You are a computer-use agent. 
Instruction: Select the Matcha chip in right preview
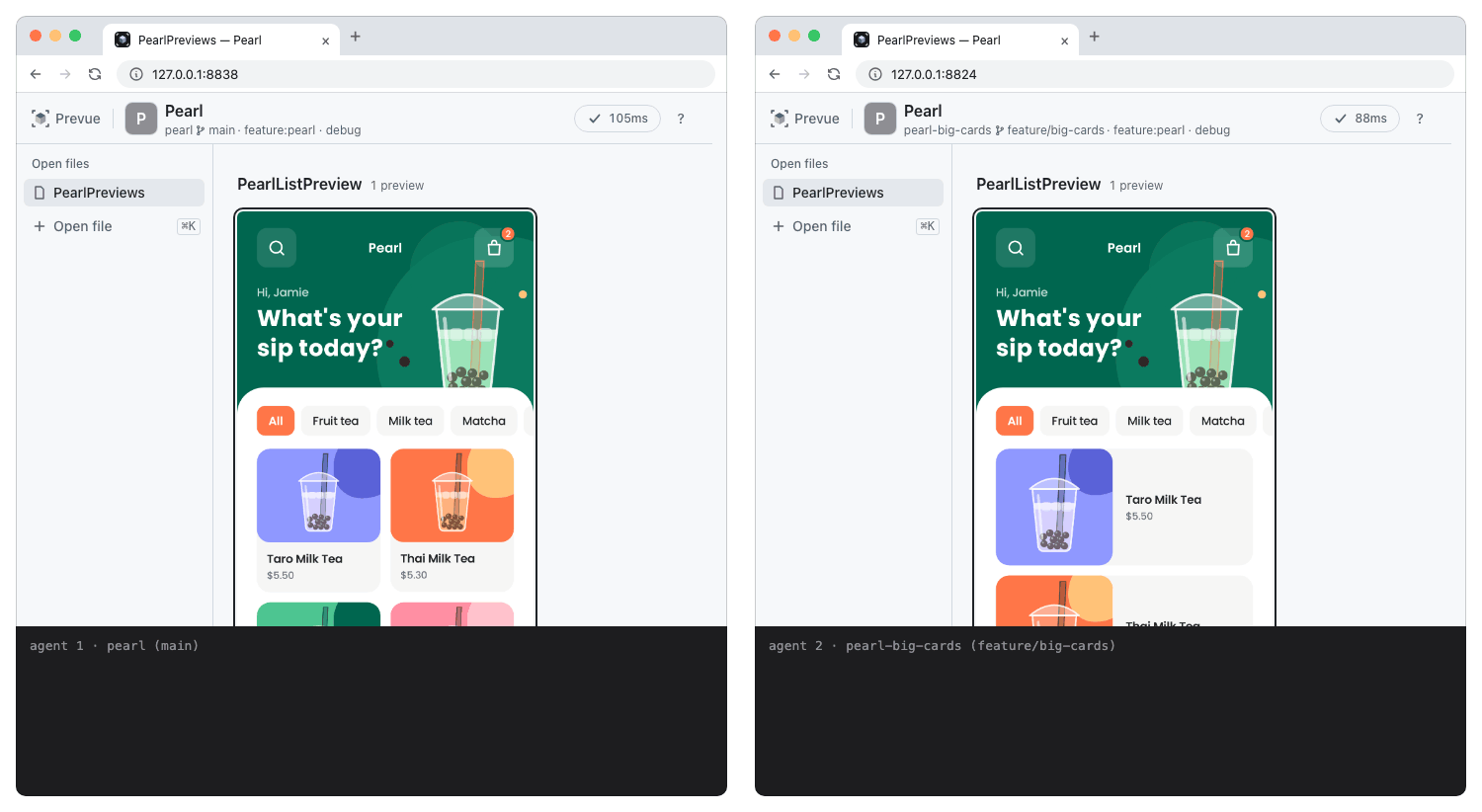click(x=1223, y=421)
